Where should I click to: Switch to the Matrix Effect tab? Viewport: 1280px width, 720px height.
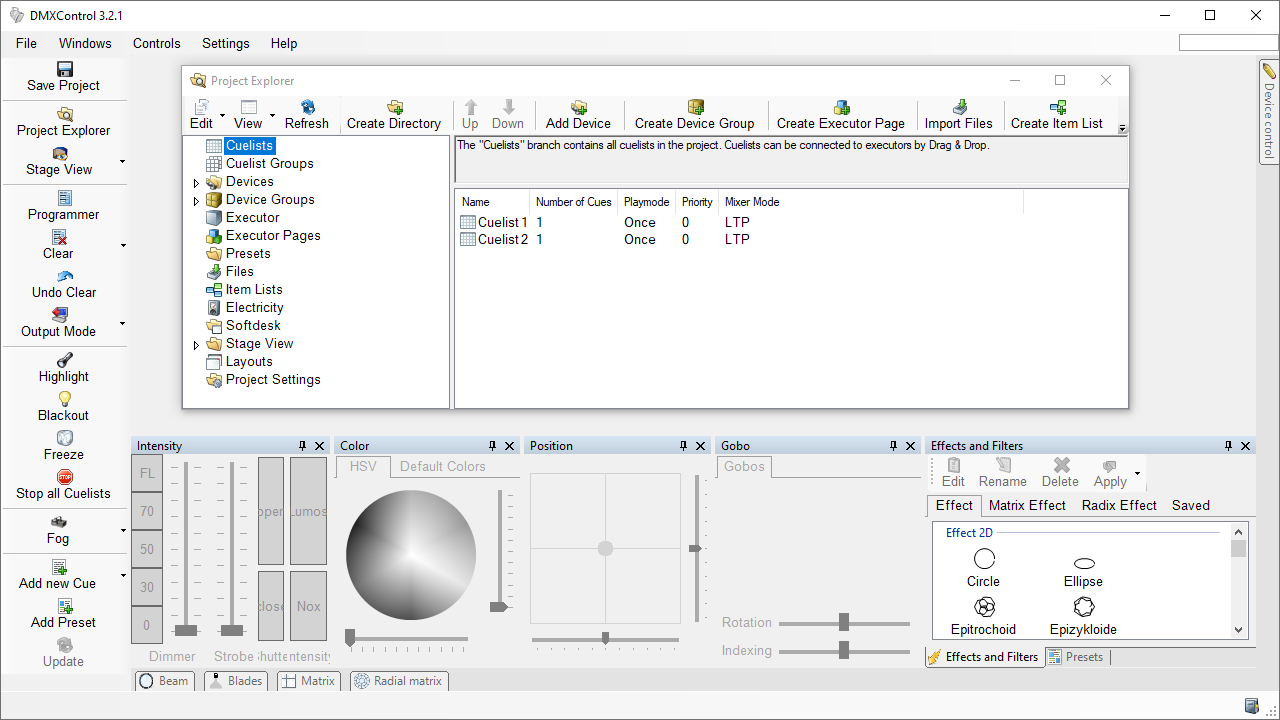(1027, 505)
